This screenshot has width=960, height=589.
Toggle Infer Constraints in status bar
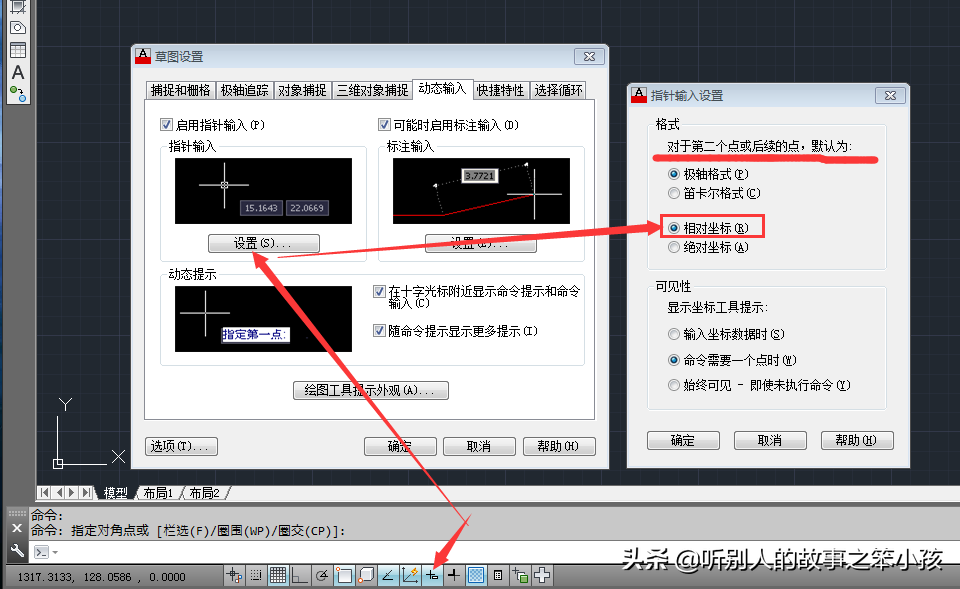(x=234, y=575)
